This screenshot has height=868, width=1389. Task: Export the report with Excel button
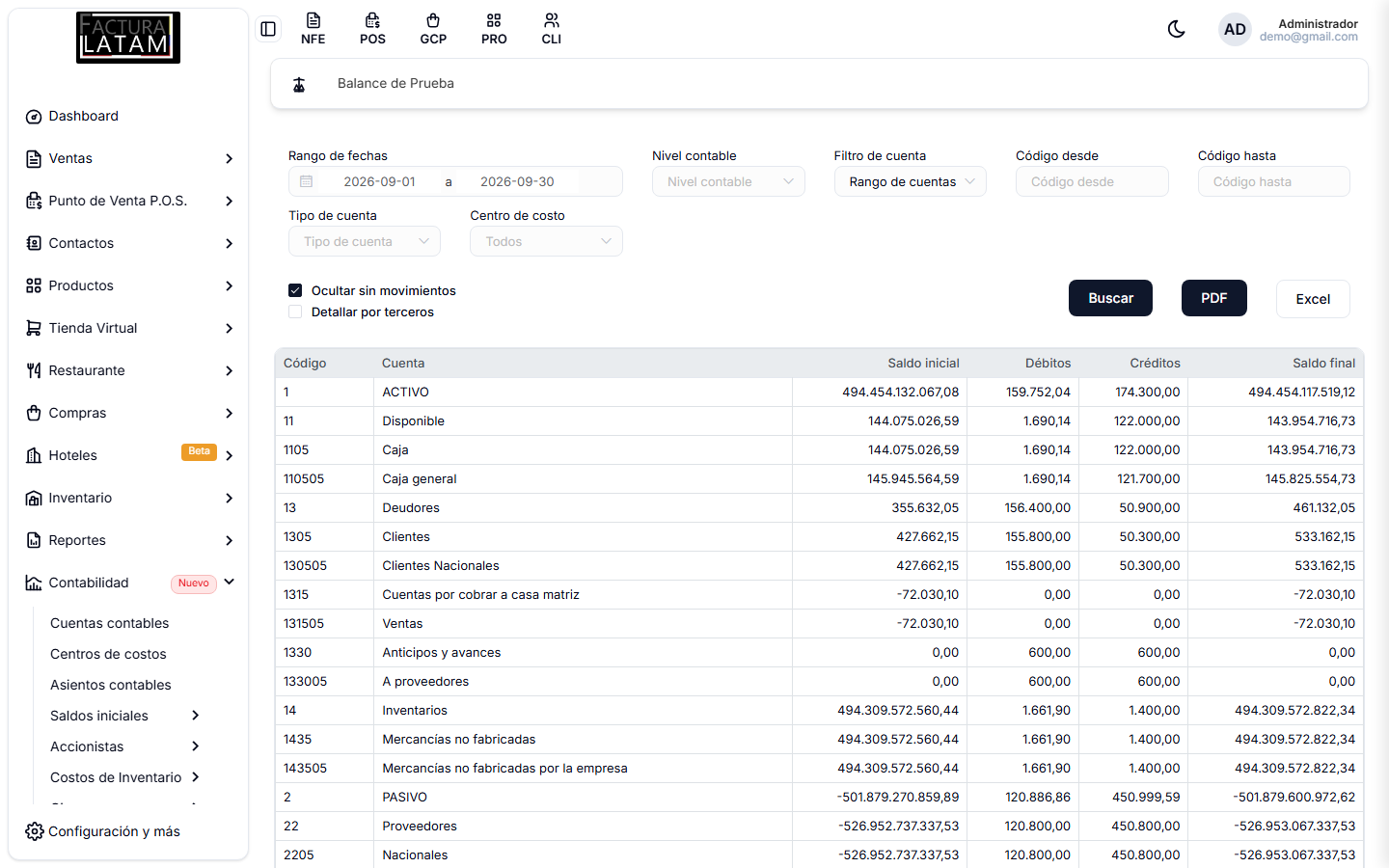click(x=1313, y=299)
